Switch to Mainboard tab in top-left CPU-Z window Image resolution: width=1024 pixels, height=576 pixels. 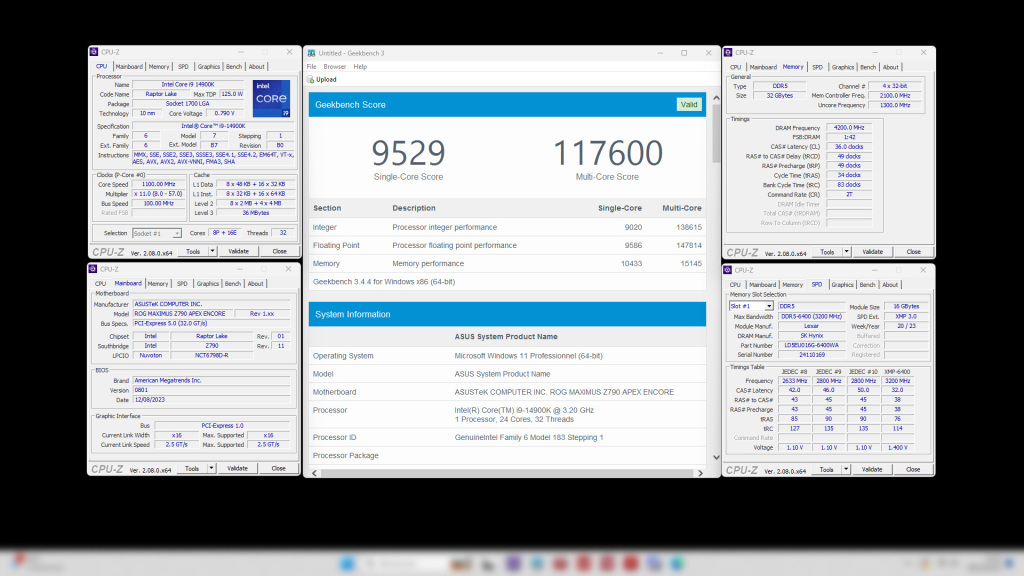[129, 67]
